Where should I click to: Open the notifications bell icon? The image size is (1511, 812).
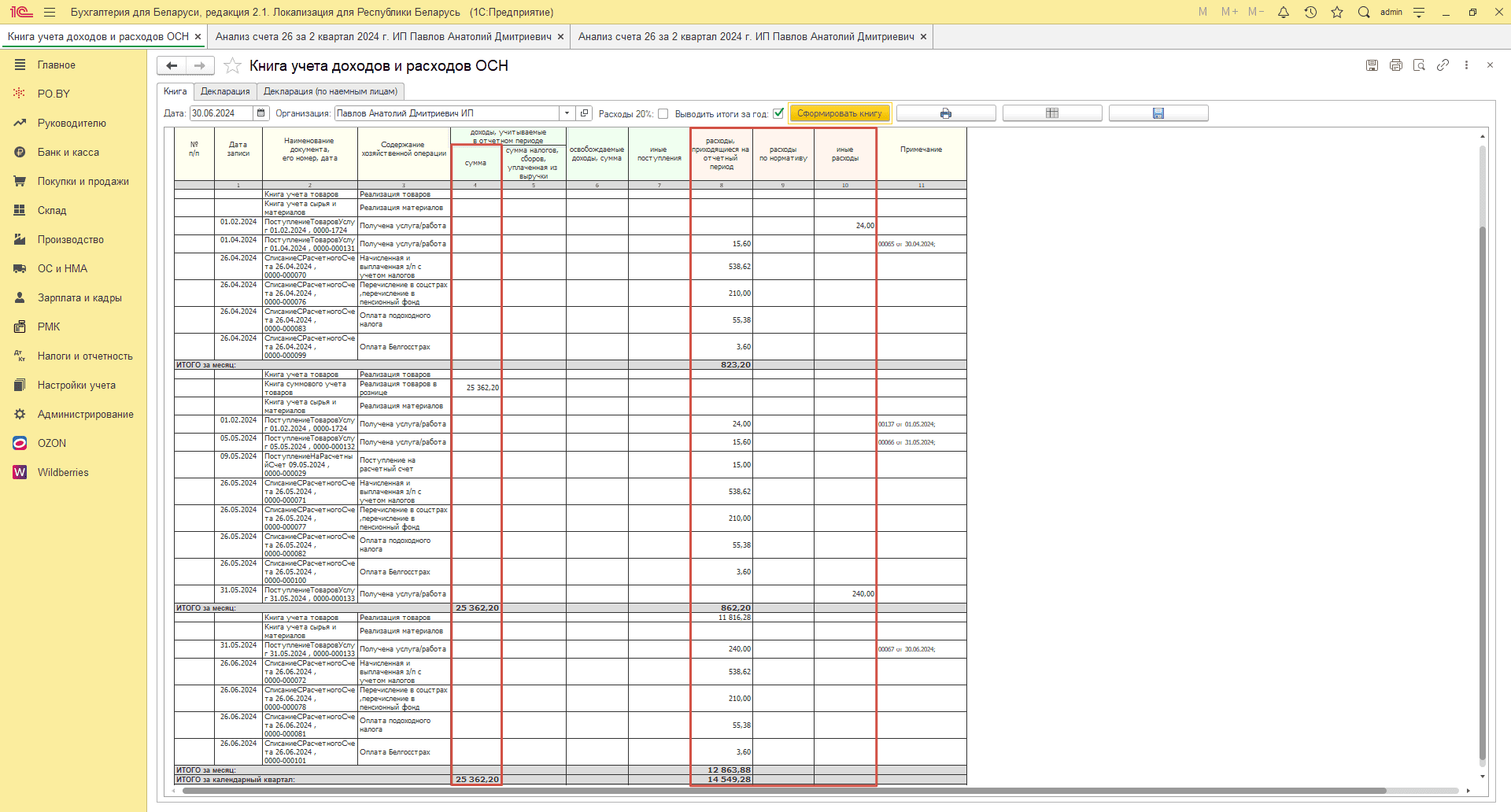[1284, 12]
